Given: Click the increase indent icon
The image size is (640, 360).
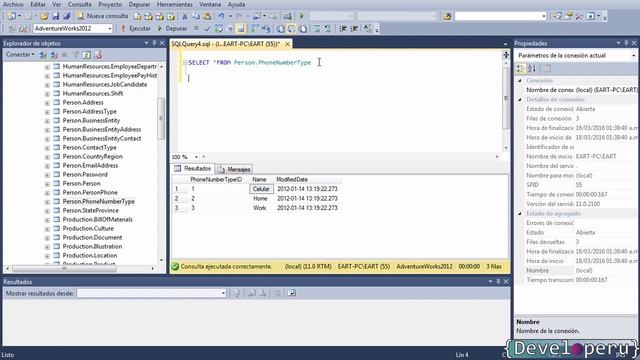Looking at the screenshot, I should pyautogui.click(x=354, y=29).
